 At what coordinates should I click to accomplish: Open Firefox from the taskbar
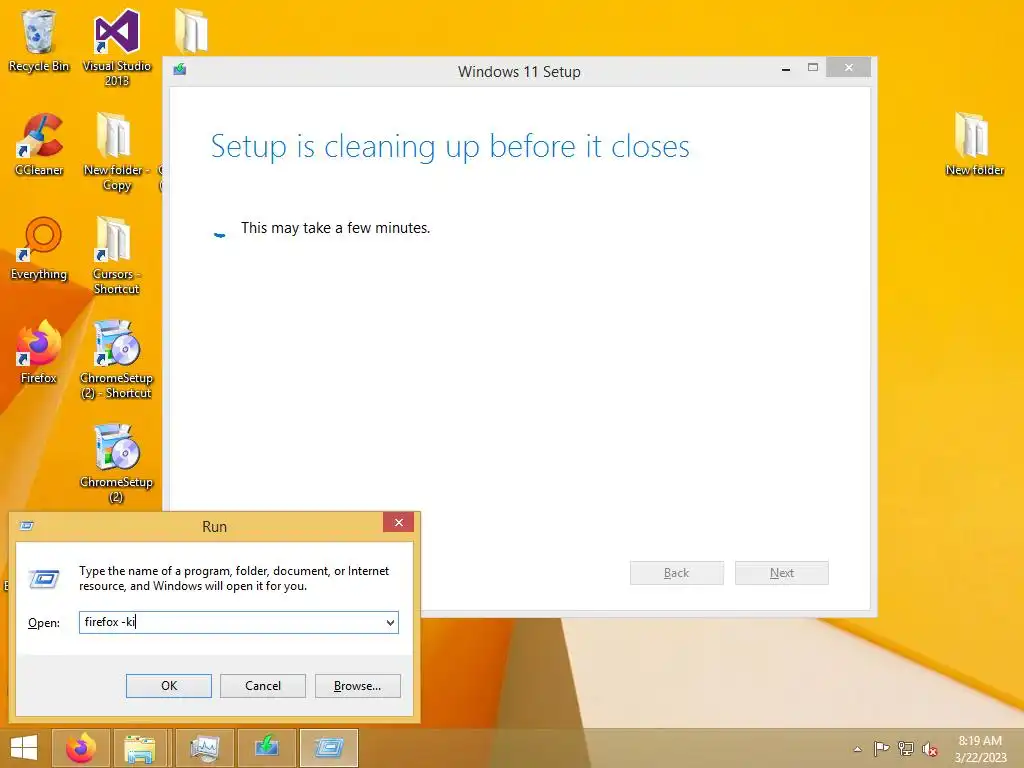[81, 748]
